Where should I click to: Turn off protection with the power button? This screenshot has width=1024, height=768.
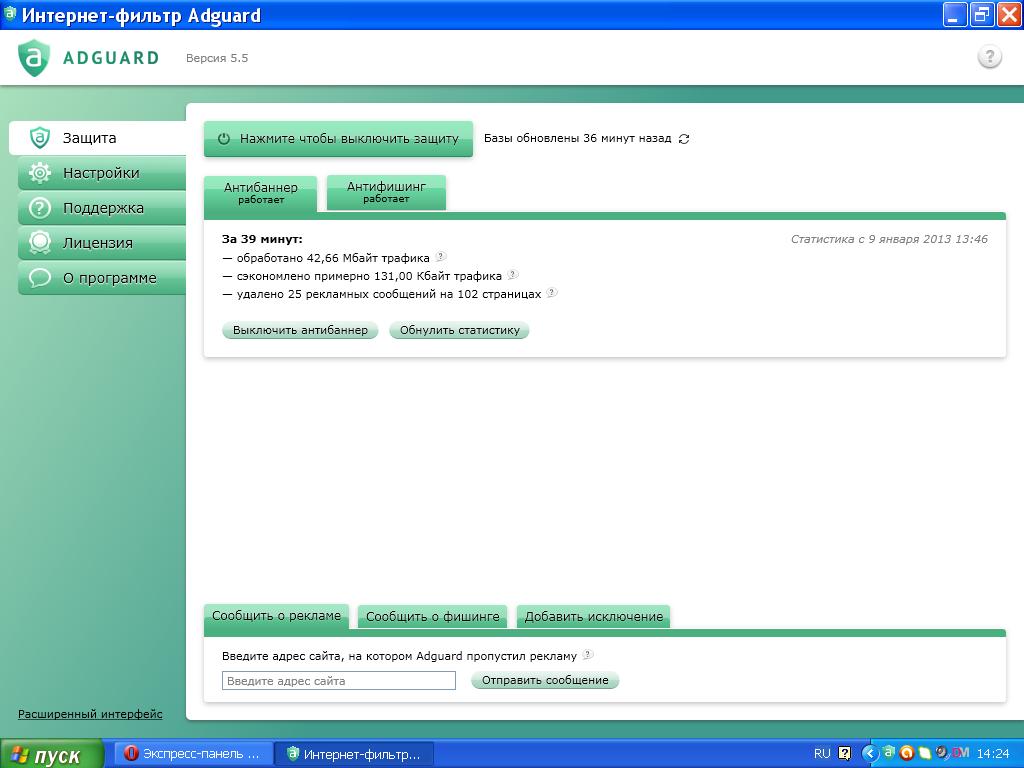pos(338,138)
